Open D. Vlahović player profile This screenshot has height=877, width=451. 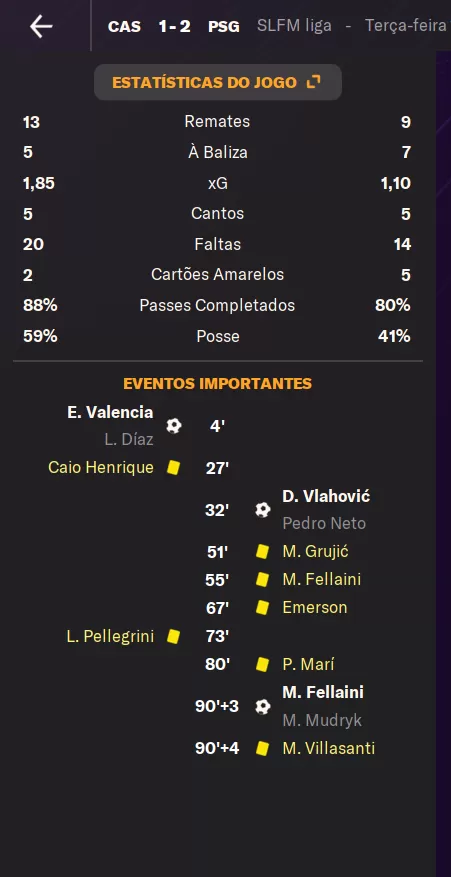(326, 496)
